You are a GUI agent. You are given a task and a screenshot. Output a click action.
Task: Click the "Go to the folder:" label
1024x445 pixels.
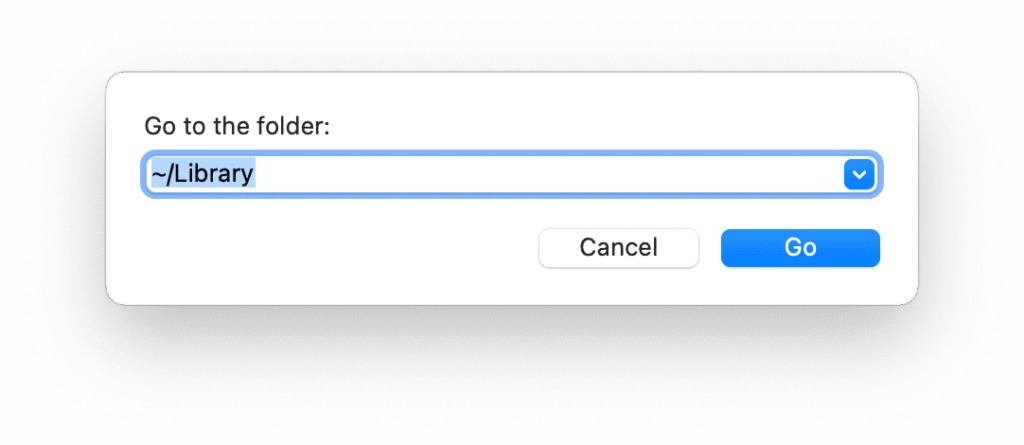(x=237, y=126)
